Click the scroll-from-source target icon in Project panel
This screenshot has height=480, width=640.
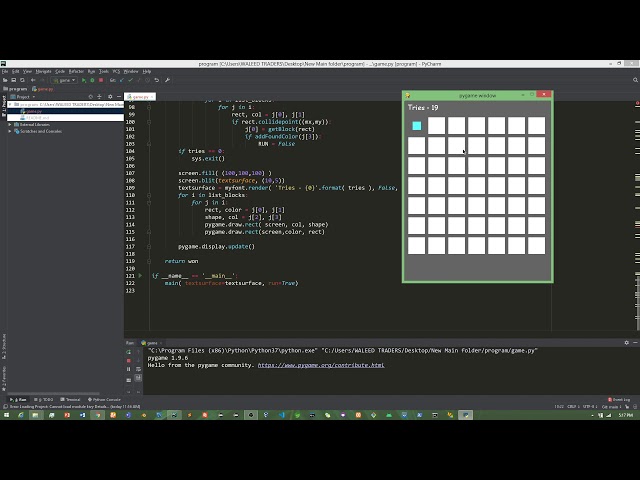[x=91, y=97]
